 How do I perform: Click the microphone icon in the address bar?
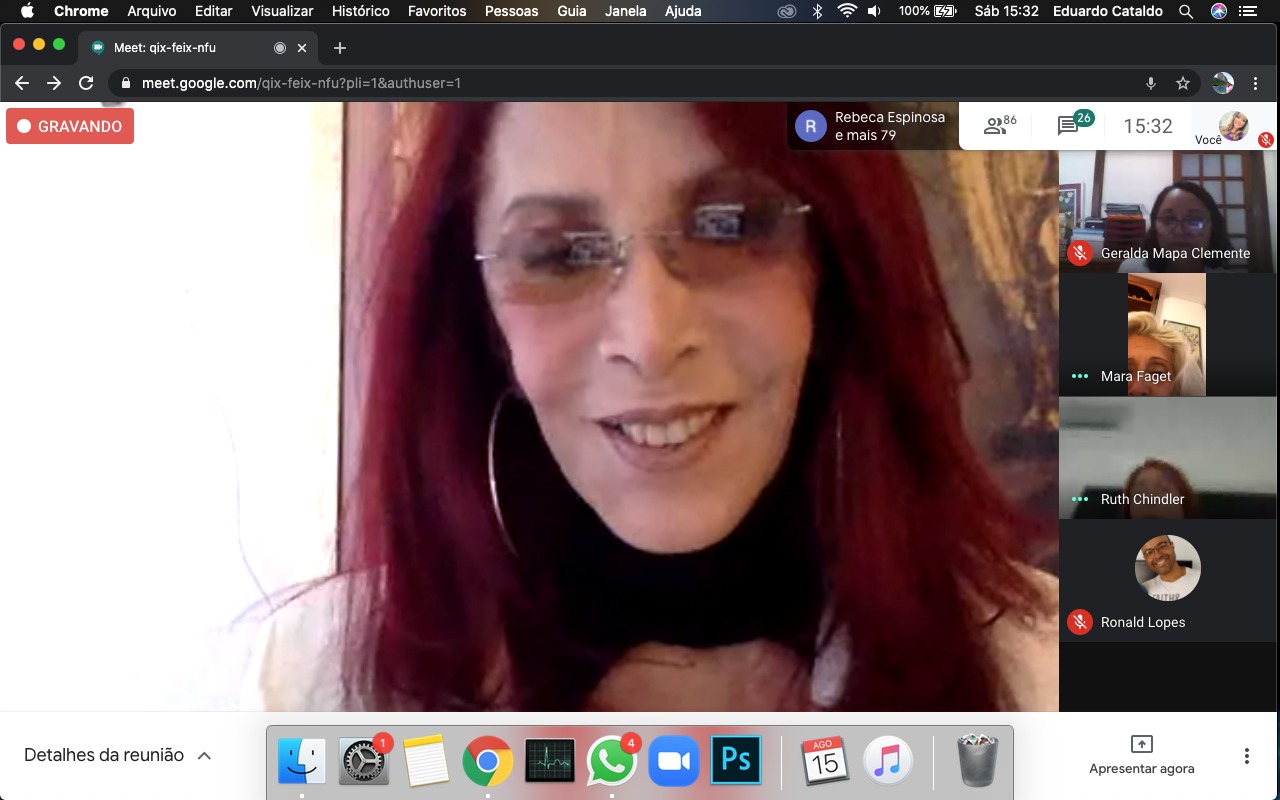(x=1151, y=83)
